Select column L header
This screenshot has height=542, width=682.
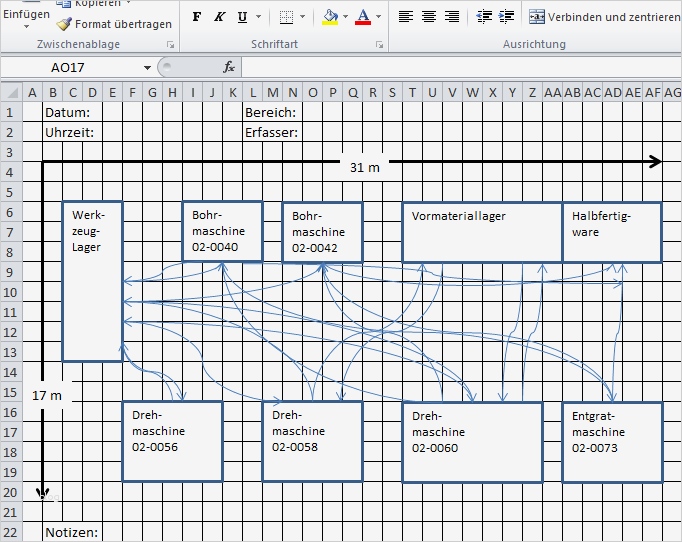(x=253, y=93)
